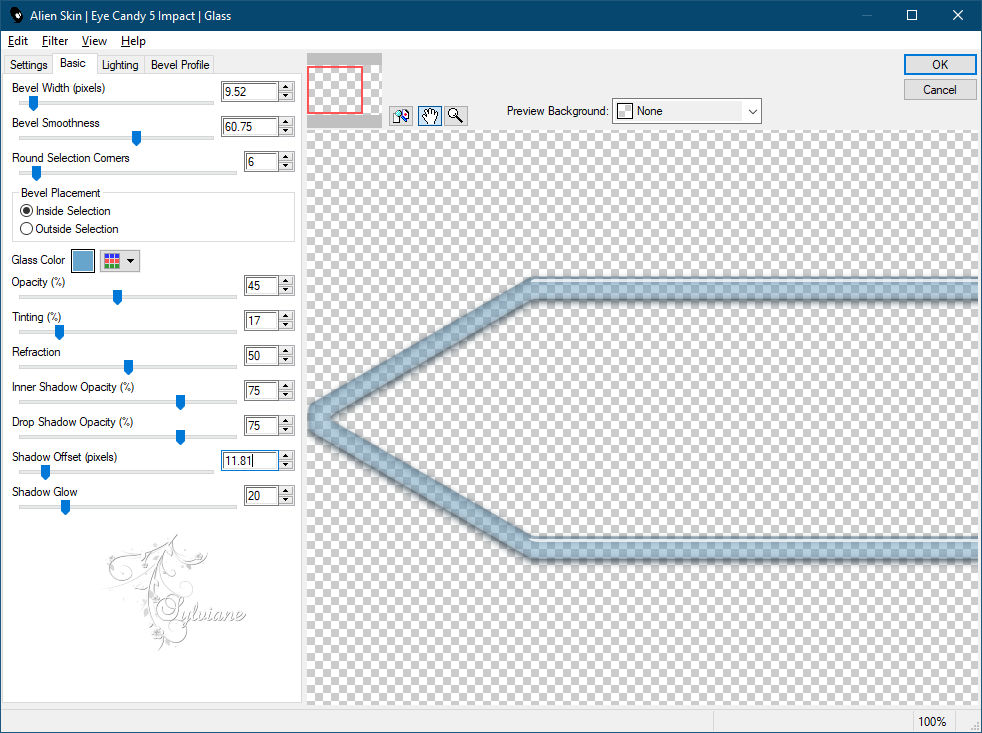This screenshot has height=733, width=982.
Task: Click the OK button
Action: (939, 65)
